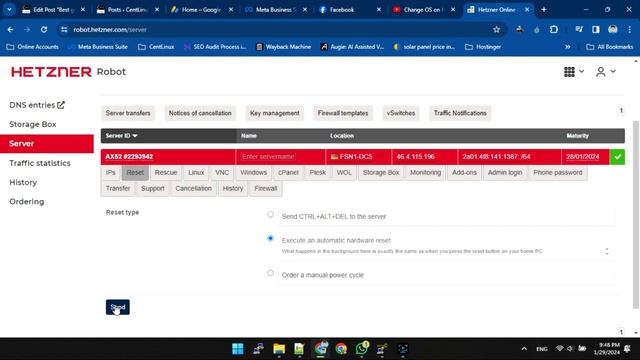The width and height of the screenshot is (640, 360).
Task: Reload the Hetzner Robot page
Action: tap(44, 29)
